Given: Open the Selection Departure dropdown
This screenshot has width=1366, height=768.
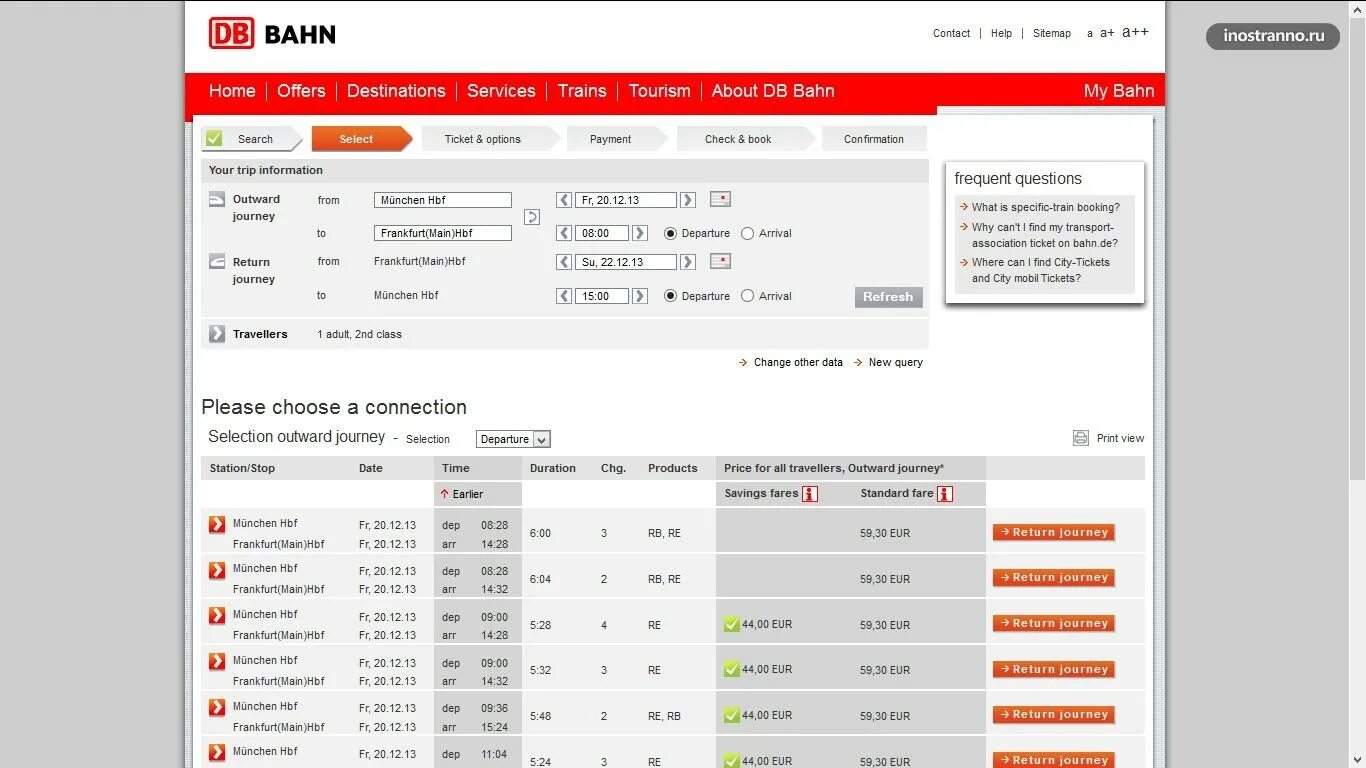Looking at the screenshot, I should tap(513, 439).
